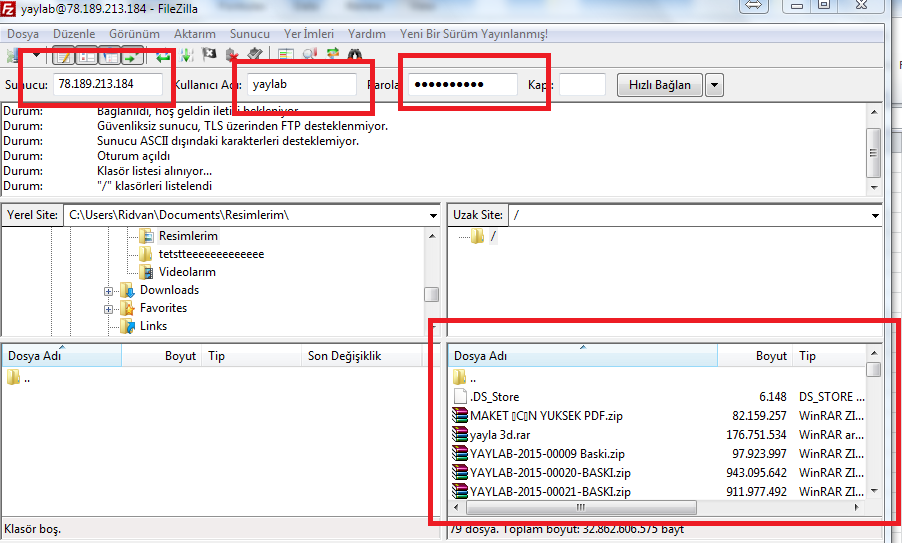Click the reconnect to last server icon
Screen dimensions: 902x543
[255, 55]
